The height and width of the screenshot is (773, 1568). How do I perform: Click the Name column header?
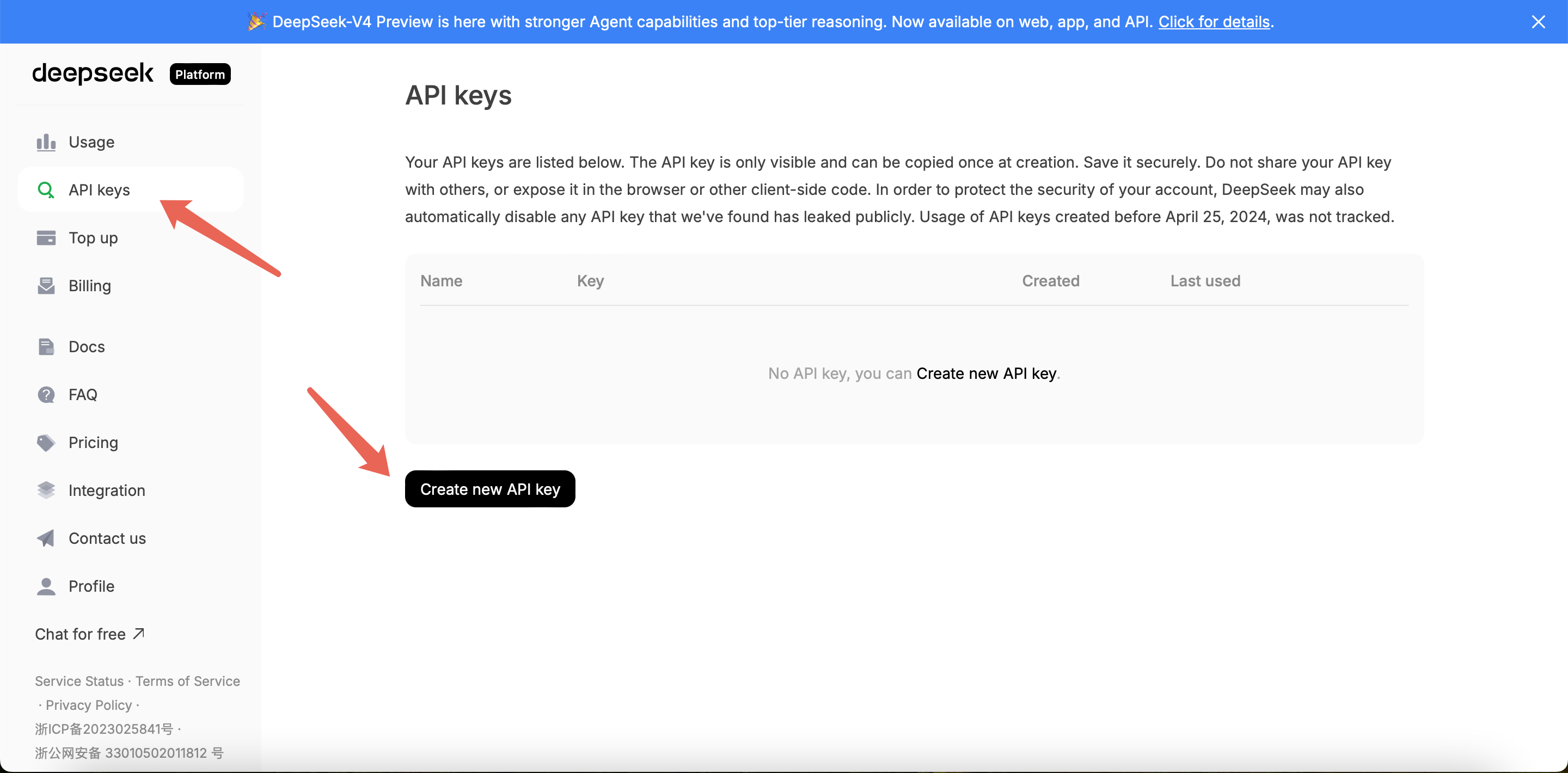442,281
